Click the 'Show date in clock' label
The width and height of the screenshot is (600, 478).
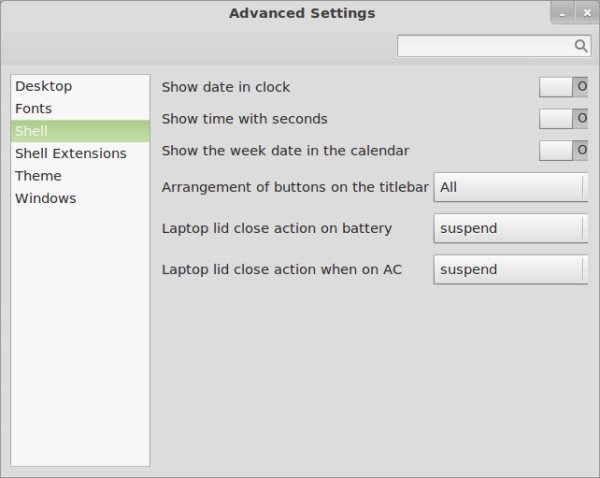[226, 87]
